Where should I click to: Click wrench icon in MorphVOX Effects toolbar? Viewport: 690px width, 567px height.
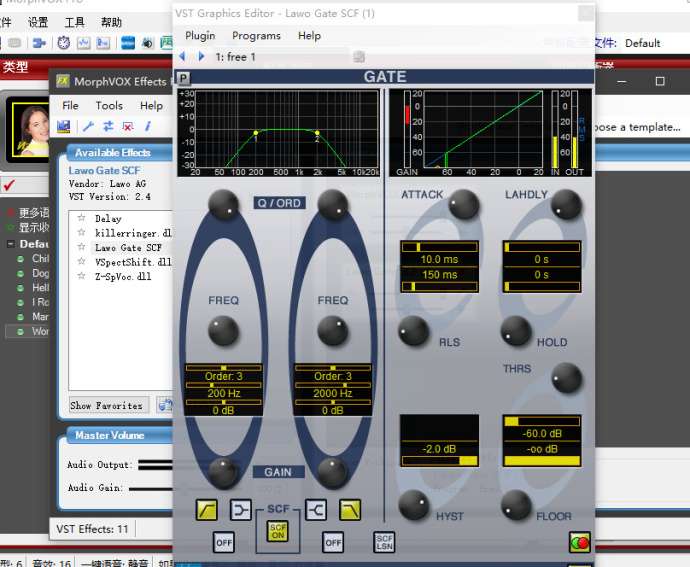point(88,127)
